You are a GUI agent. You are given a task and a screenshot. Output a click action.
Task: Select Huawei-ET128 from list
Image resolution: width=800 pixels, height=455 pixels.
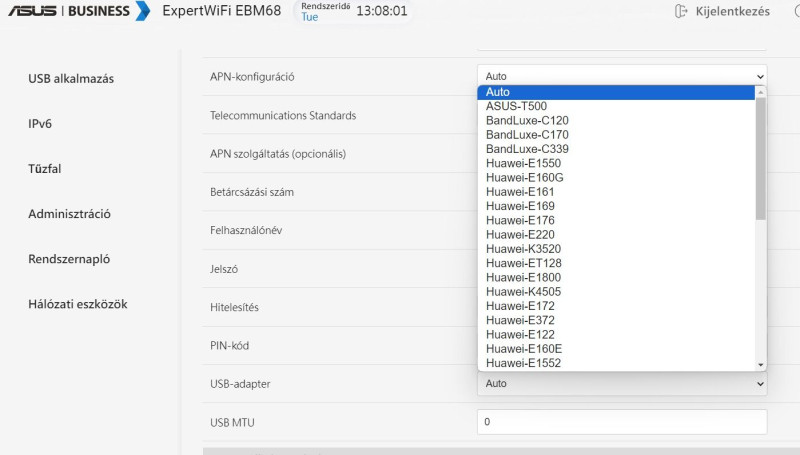(x=616, y=263)
